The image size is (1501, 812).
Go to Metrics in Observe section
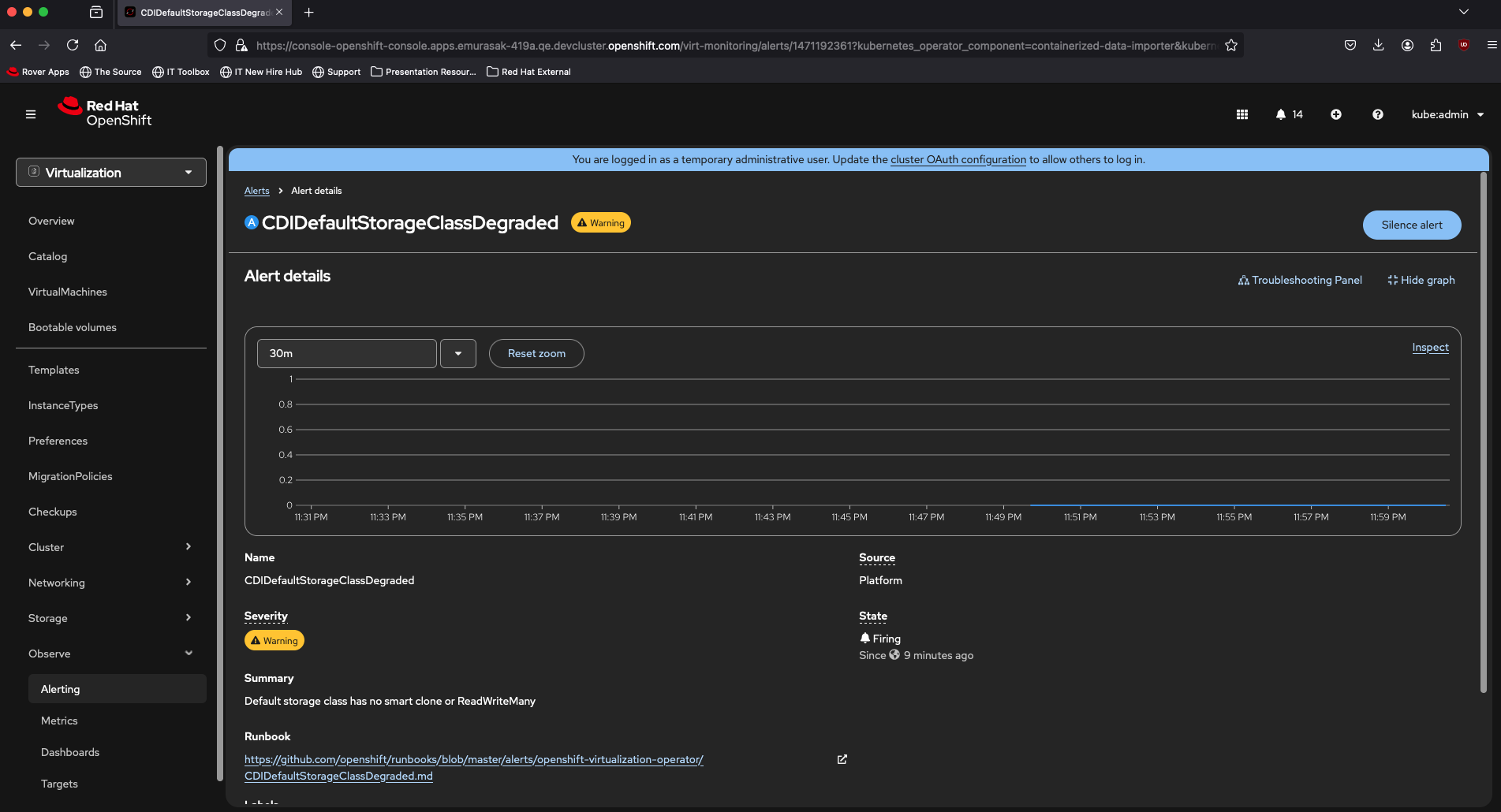point(59,721)
